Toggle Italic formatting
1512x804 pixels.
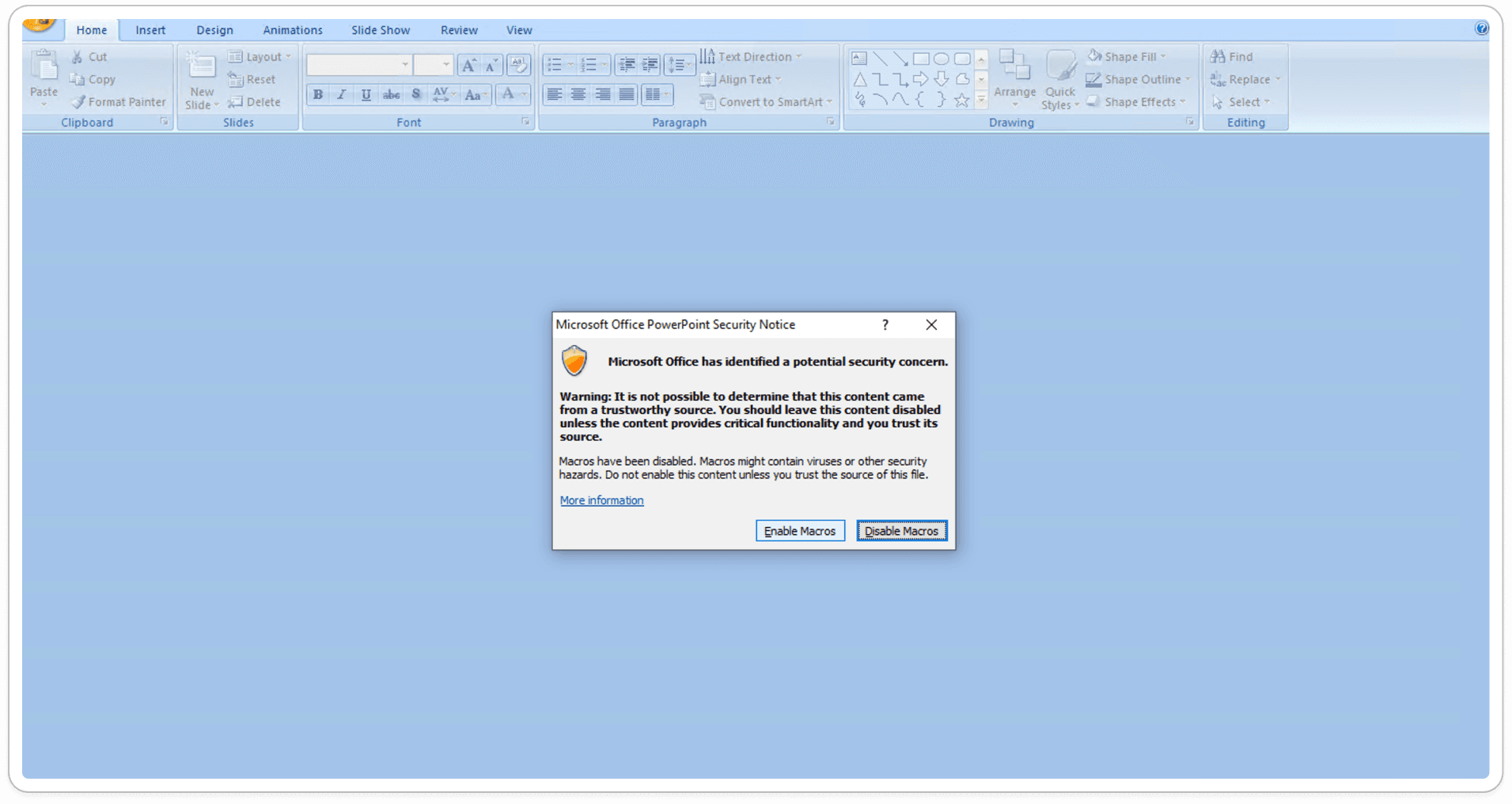tap(342, 95)
